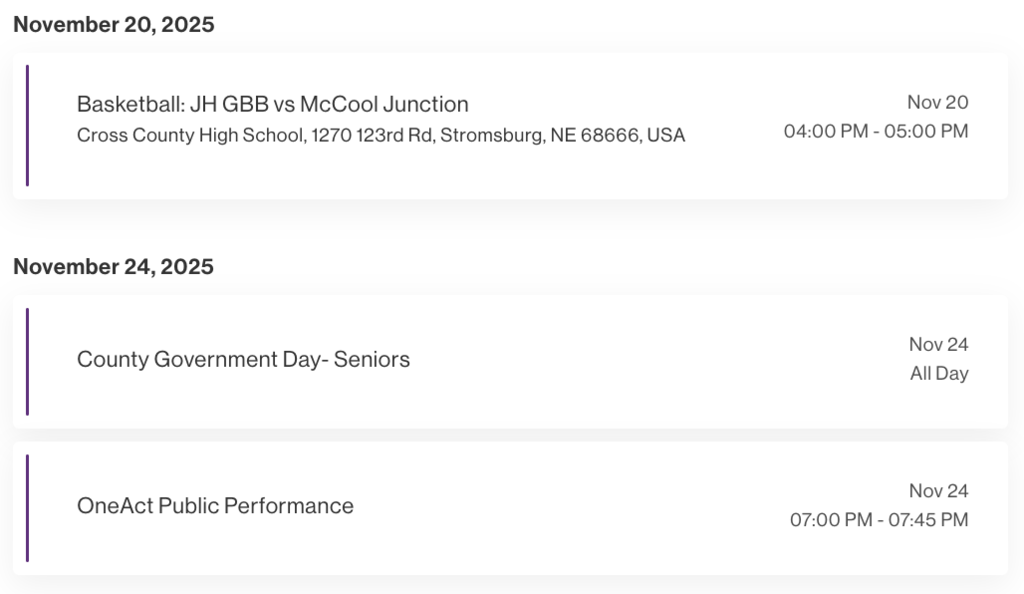Viewport: 1024px width, 594px height.
Task: Click the purple bar on the Basketball card
Action: (27, 126)
